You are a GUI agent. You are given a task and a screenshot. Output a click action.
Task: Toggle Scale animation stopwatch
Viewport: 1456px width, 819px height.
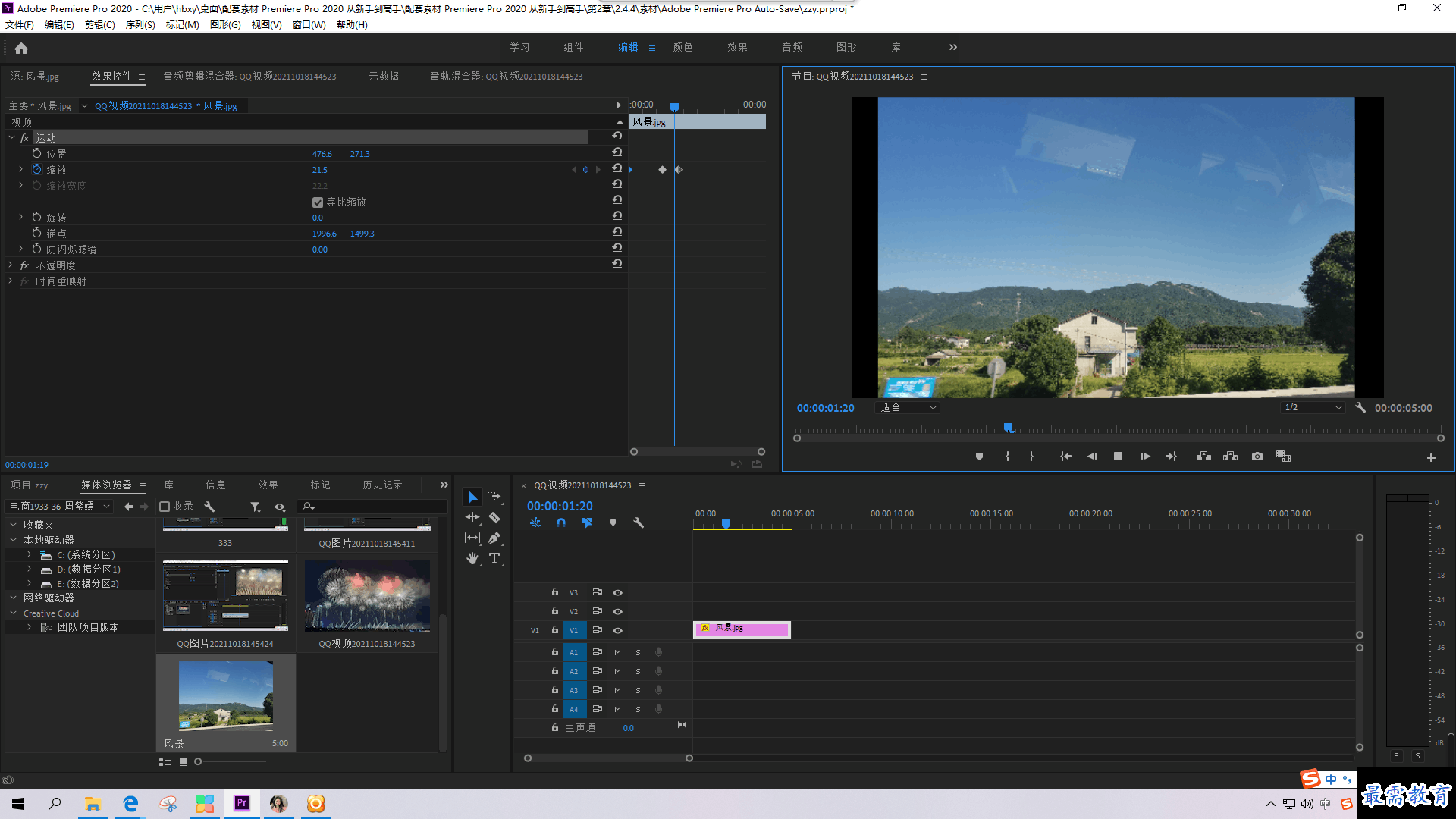coord(36,169)
